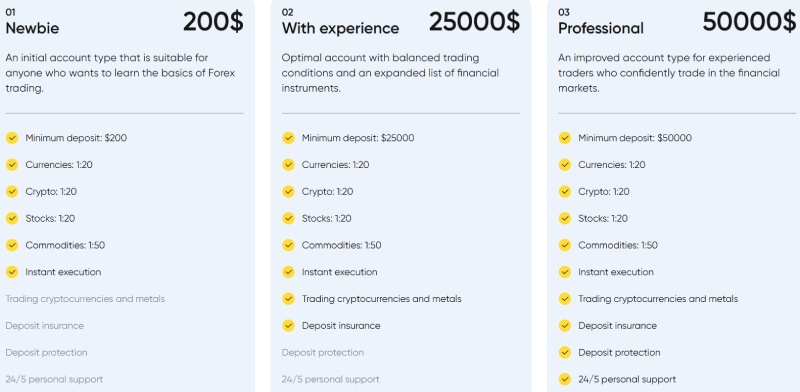
Task: Click the Professional Stocks: 1:20 checkmark
Action: tap(564, 218)
